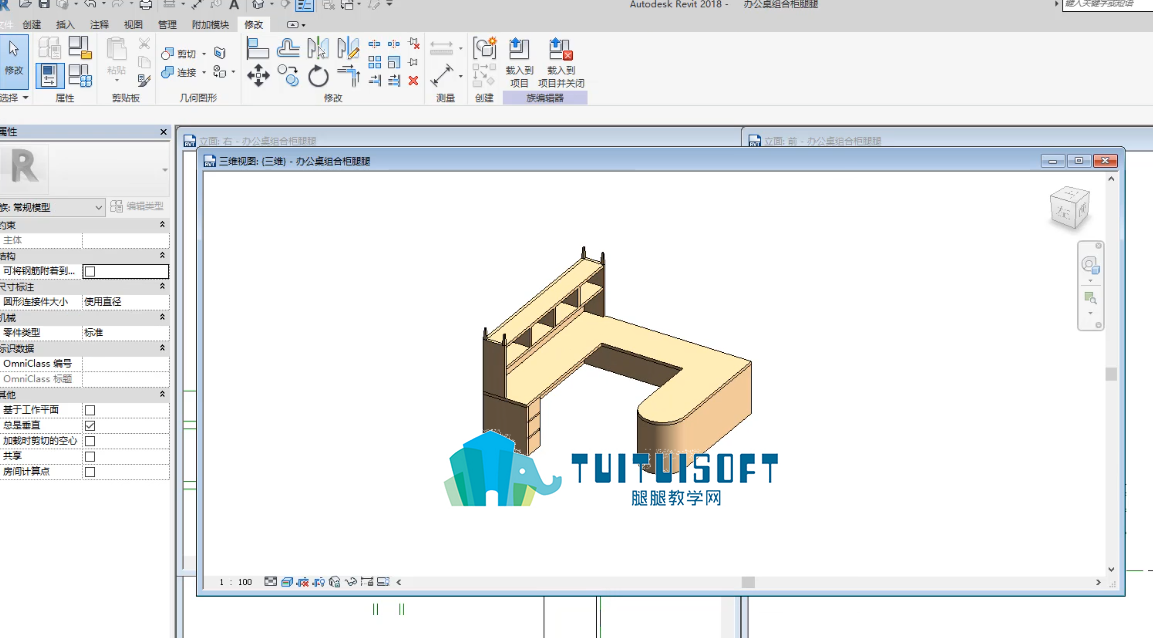Click the red Delete icon
The image size is (1153, 638).
413,80
